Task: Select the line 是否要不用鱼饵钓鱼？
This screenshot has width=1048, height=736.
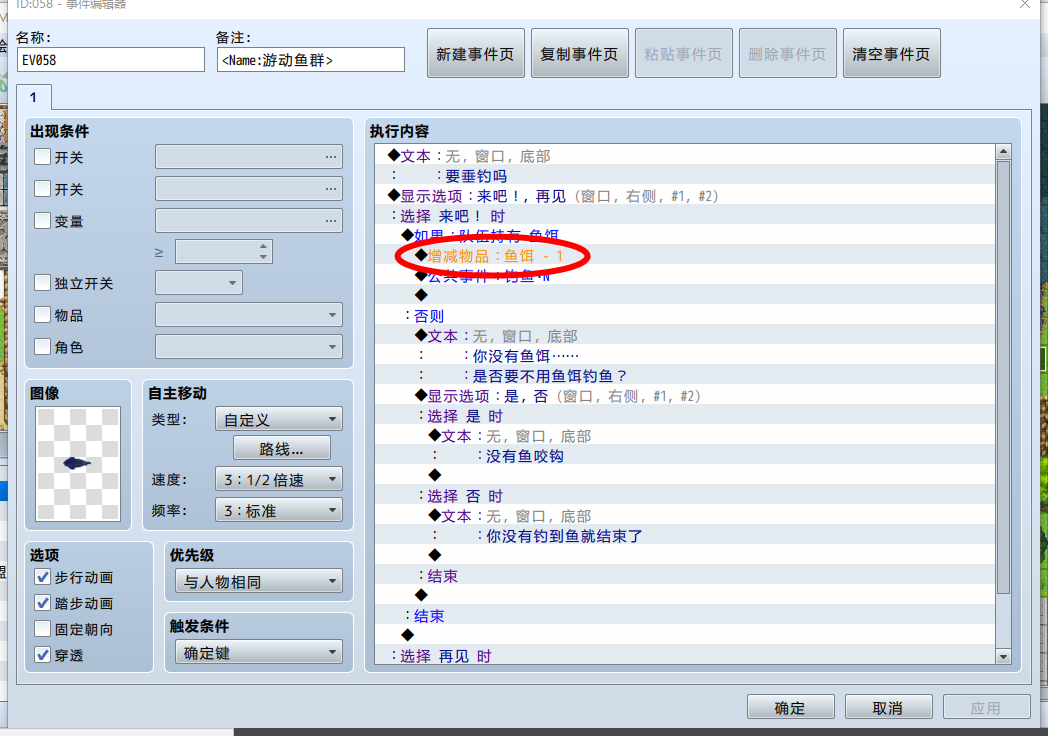Action: tap(685, 376)
